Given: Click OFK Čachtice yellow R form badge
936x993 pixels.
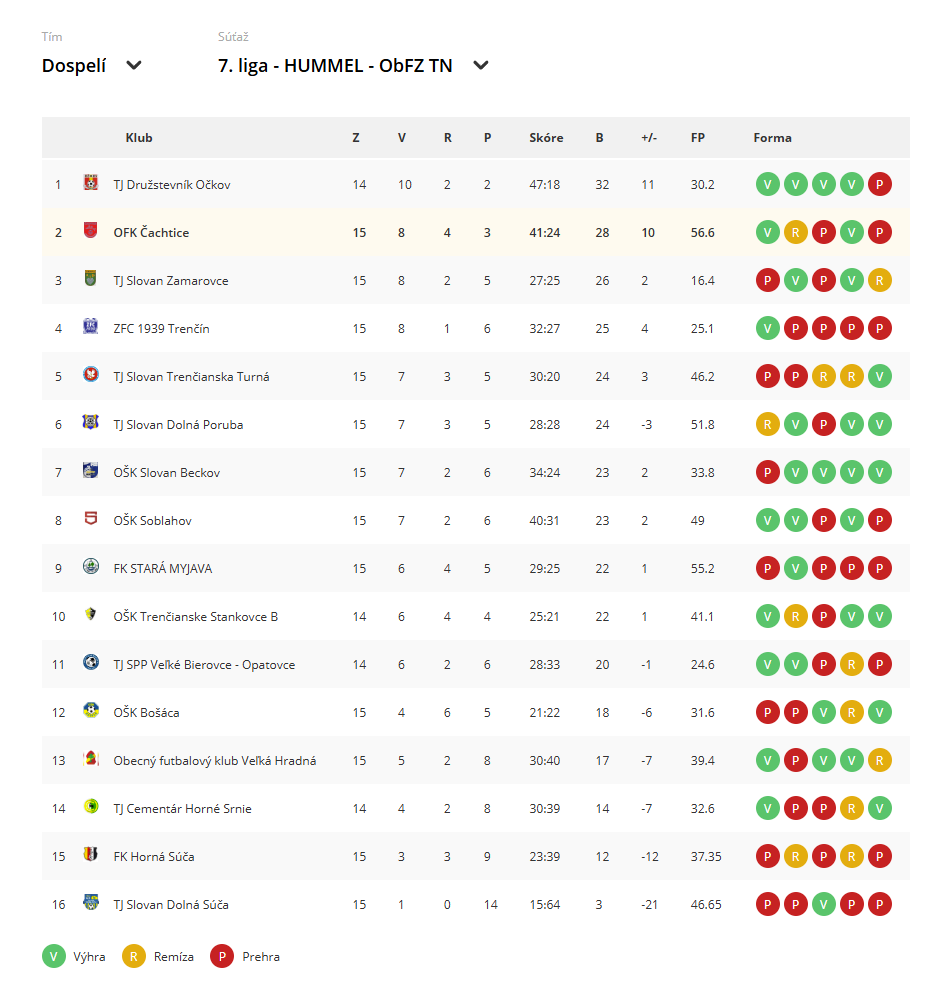Looking at the screenshot, I should pos(795,232).
